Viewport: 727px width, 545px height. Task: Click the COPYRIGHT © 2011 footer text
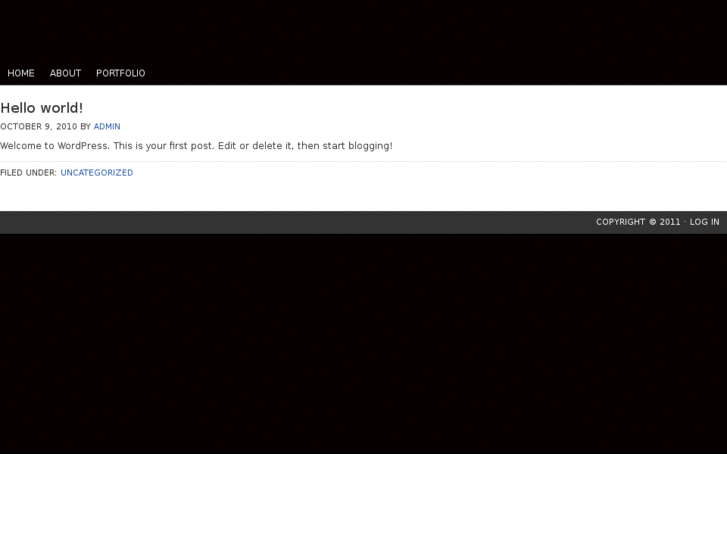(638, 222)
